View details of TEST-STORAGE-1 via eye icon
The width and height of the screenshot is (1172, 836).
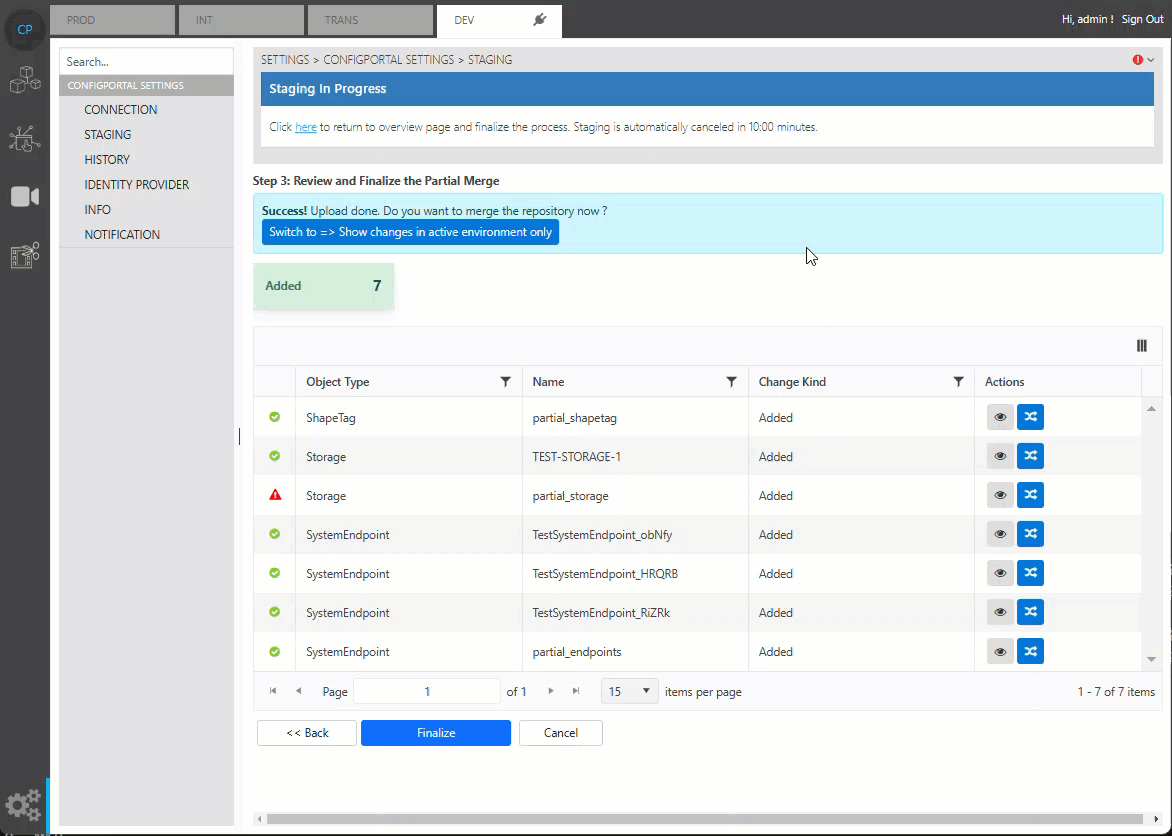[x=1000, y=457]
